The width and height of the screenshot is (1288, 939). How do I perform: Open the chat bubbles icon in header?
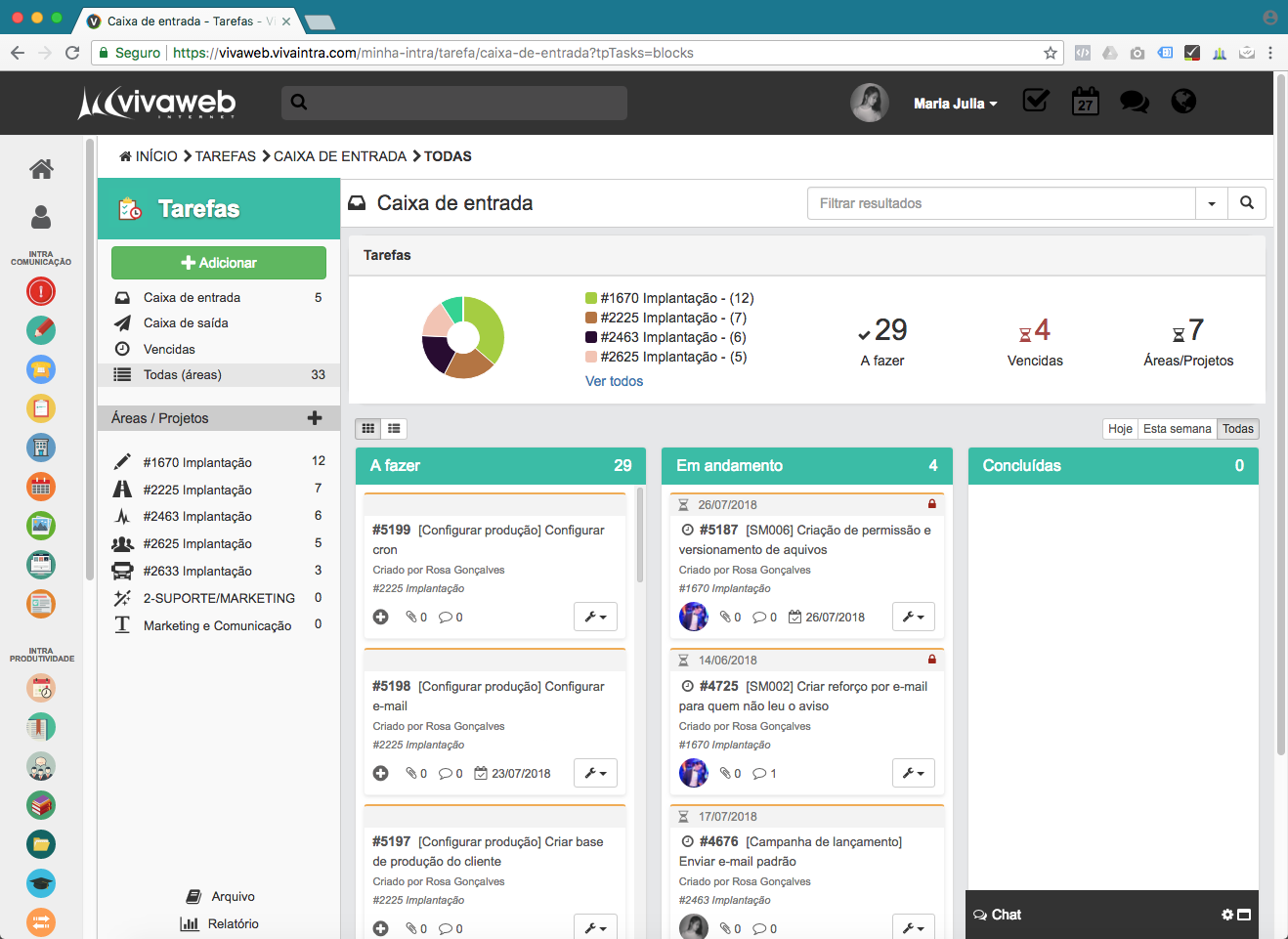(x=1134, y=102)
